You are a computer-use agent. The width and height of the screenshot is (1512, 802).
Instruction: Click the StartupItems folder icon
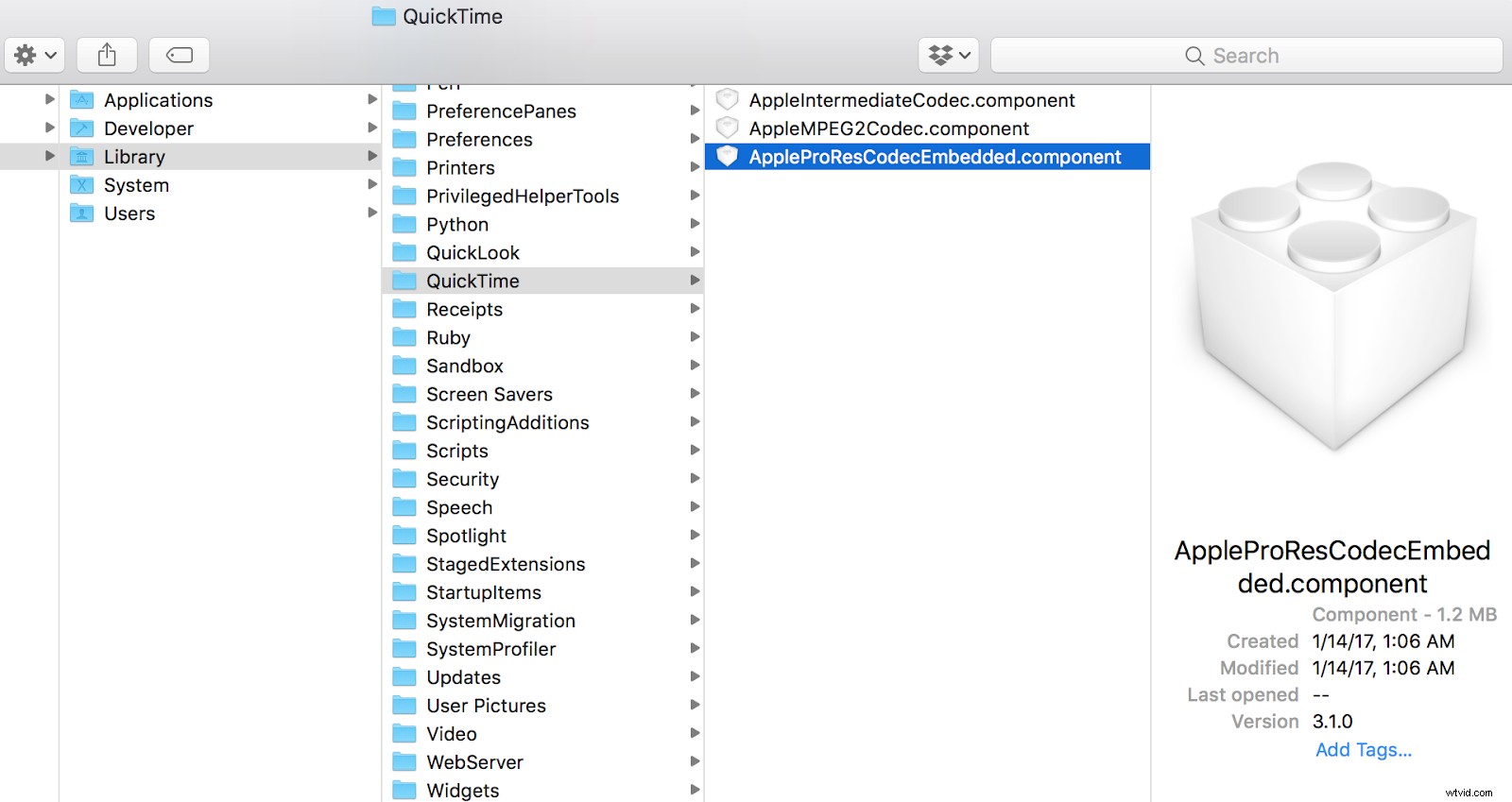[404, 593]
